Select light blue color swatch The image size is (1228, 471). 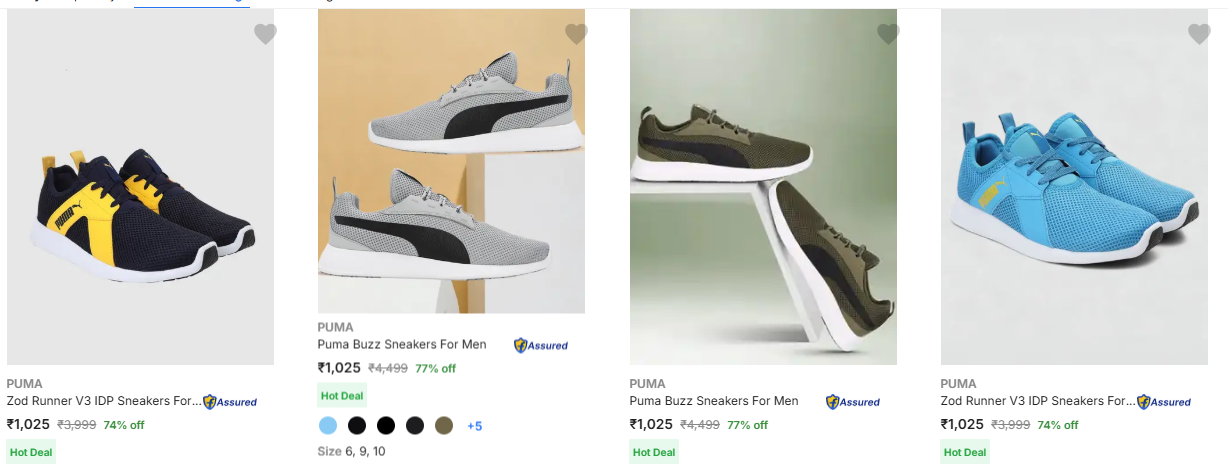point(328,426)
